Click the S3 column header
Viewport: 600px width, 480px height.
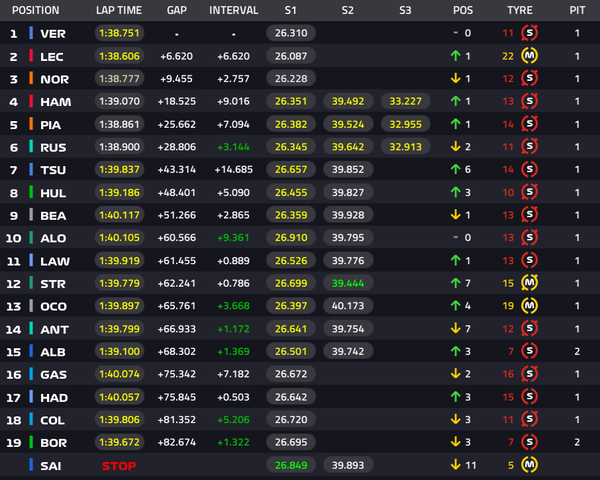point(405,10)
